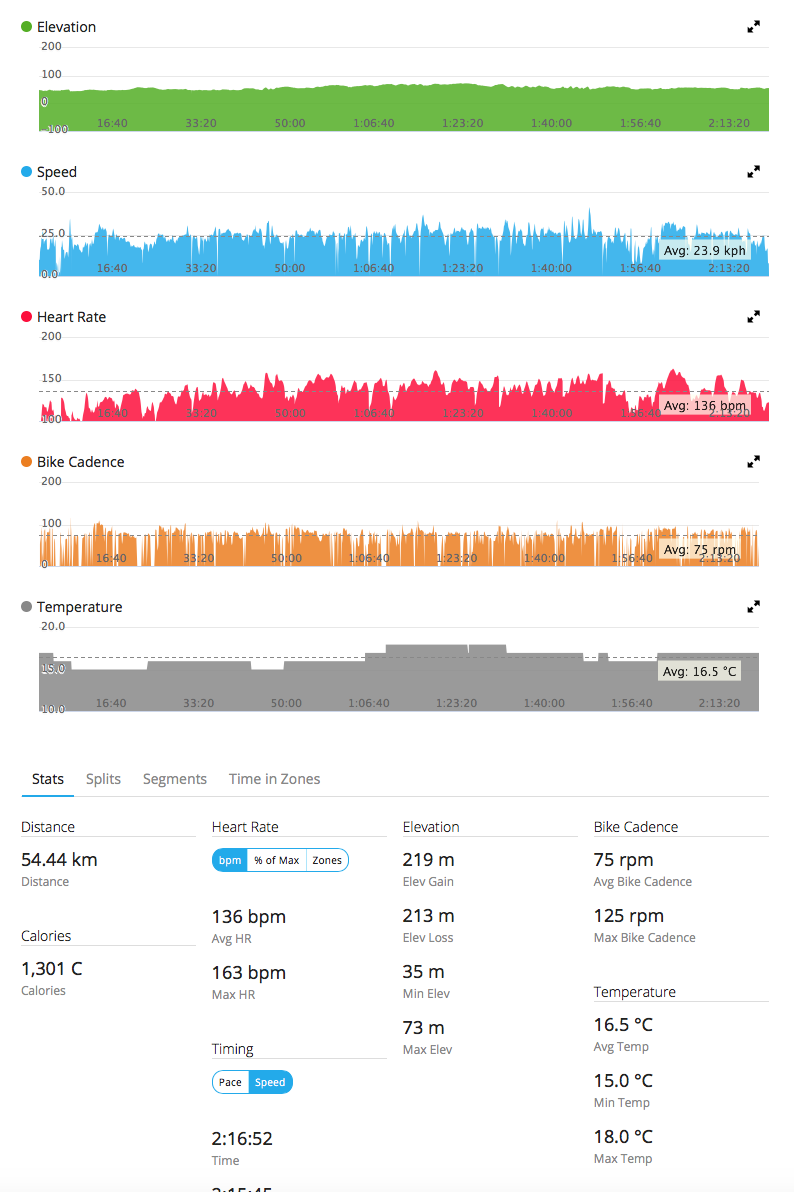Switch timing display to Pace
The image size is (794, 1192).
pyautogui.click(x=230, y=1082)
